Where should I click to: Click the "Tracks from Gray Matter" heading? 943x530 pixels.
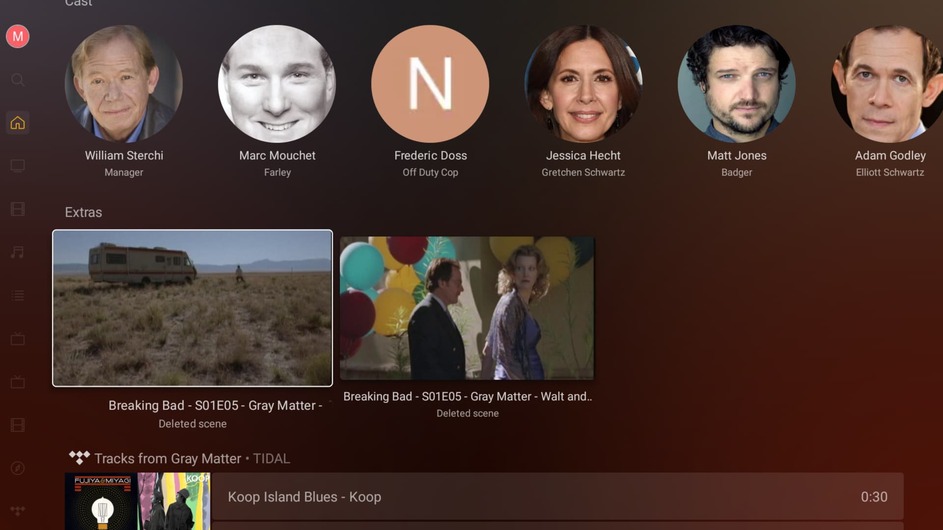[168, 458]
